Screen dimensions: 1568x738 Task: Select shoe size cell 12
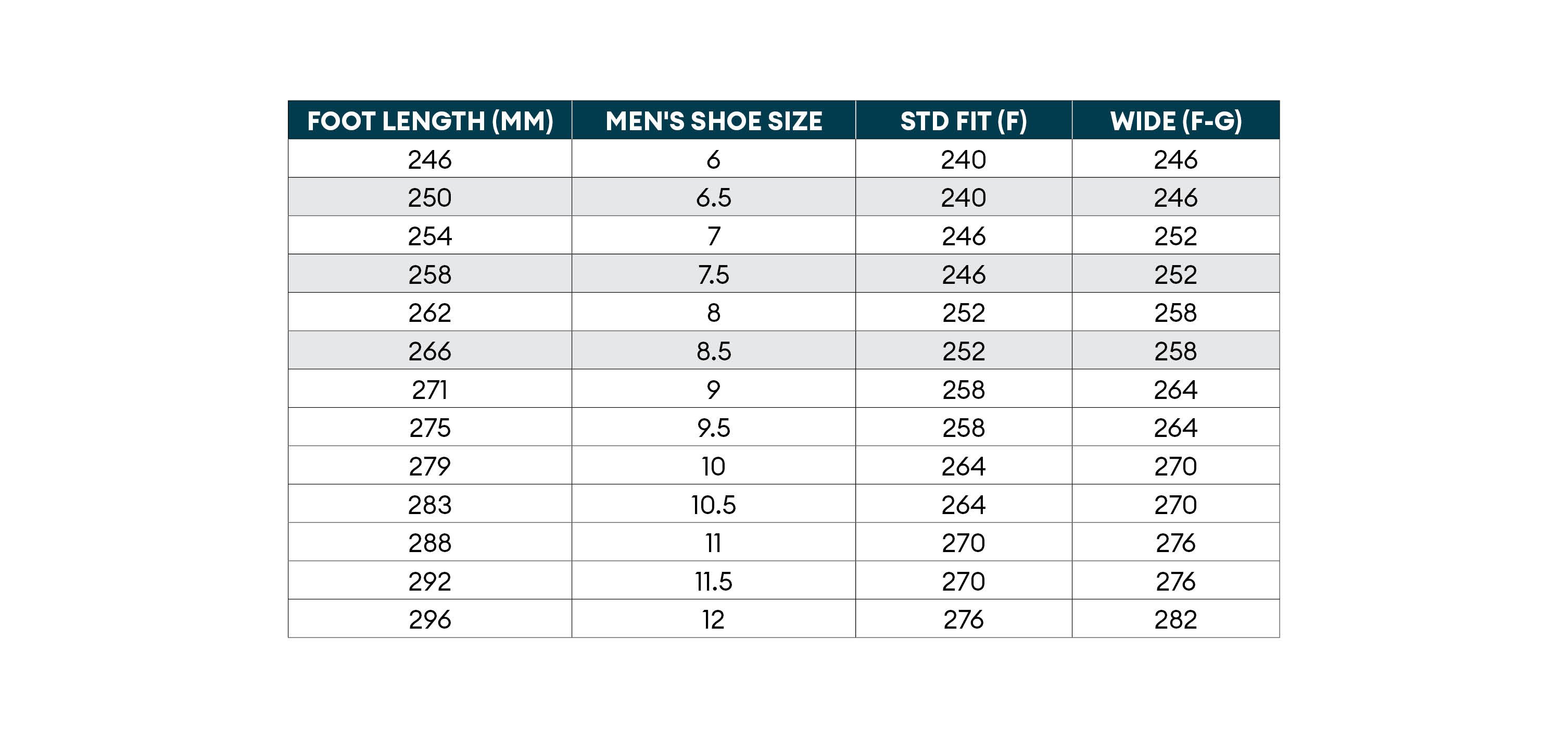[x=713, y=619]
